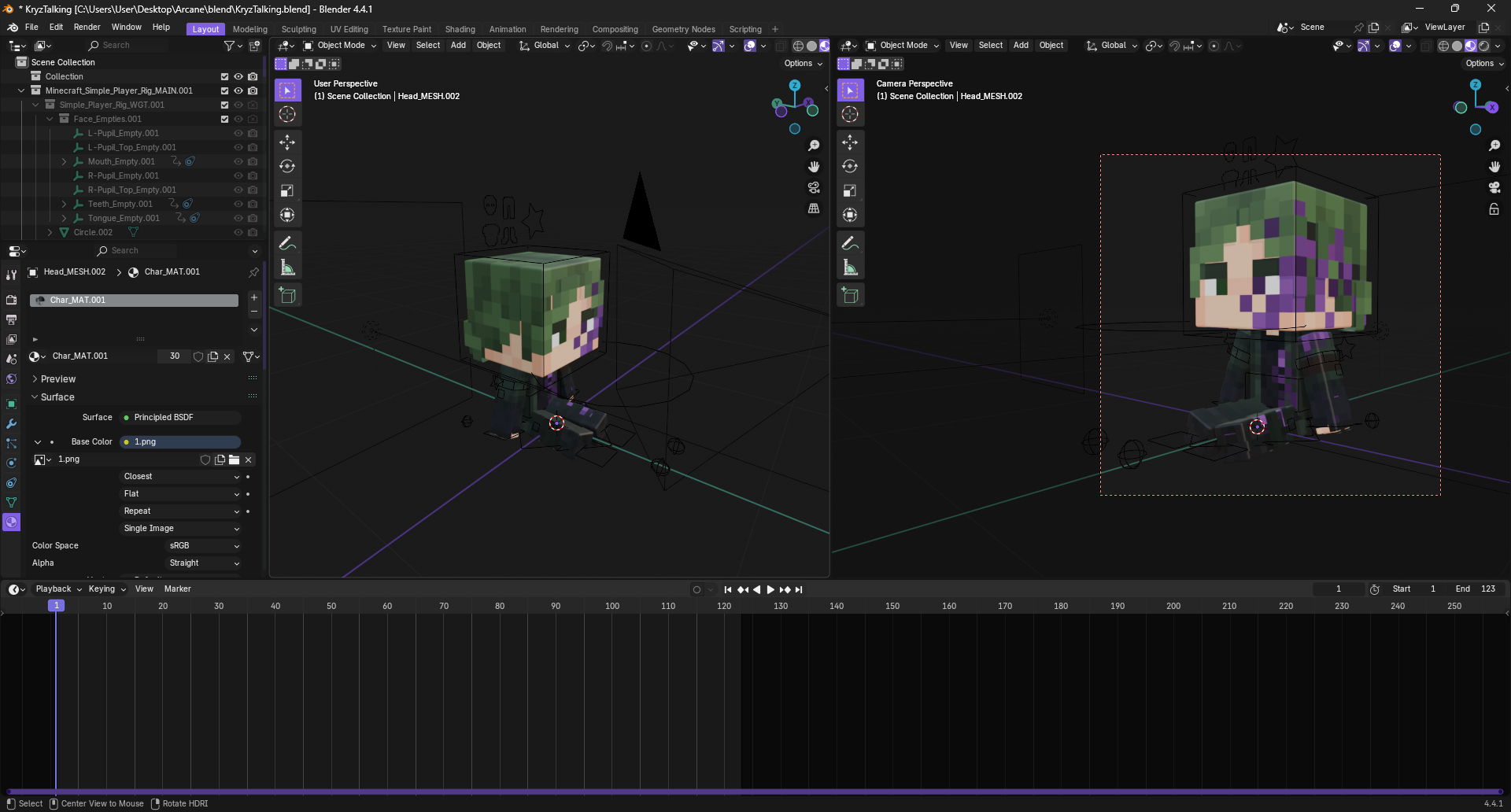Image resolution: width=1511 pixels, height=812 pixels.
Task: Open the Global orientation dropdown in the left viewport
Action: [545, 46]
